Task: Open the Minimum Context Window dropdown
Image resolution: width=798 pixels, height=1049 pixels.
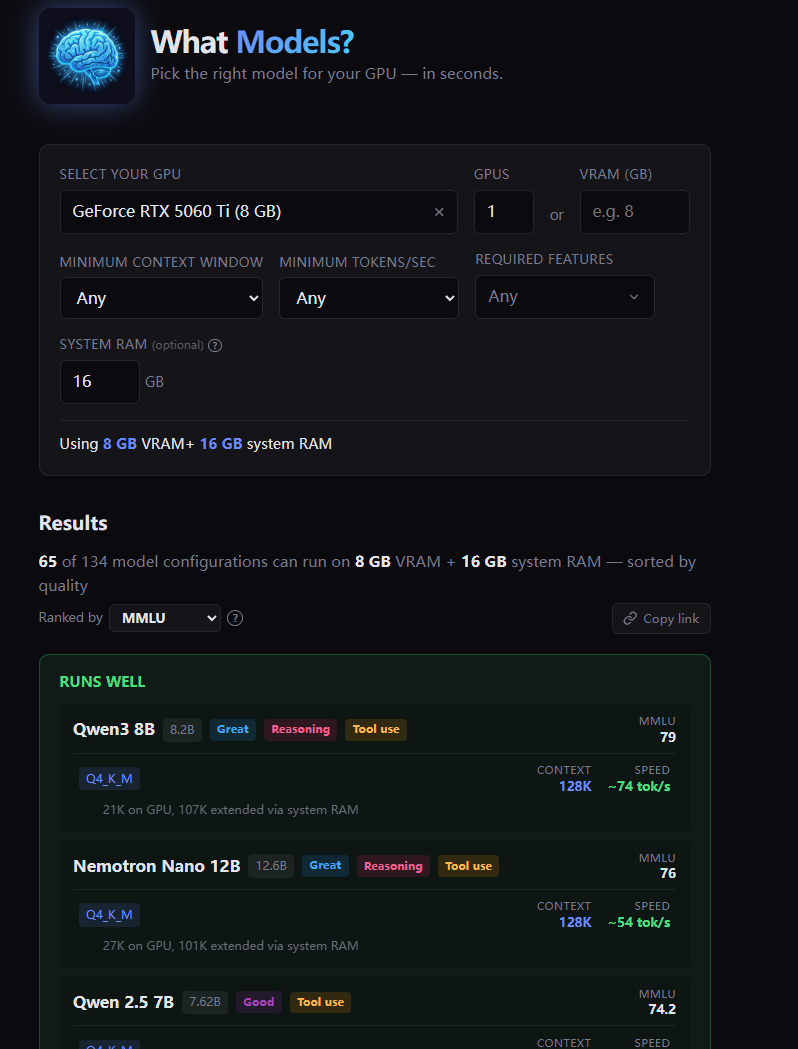Action: [x=161, y=298]
